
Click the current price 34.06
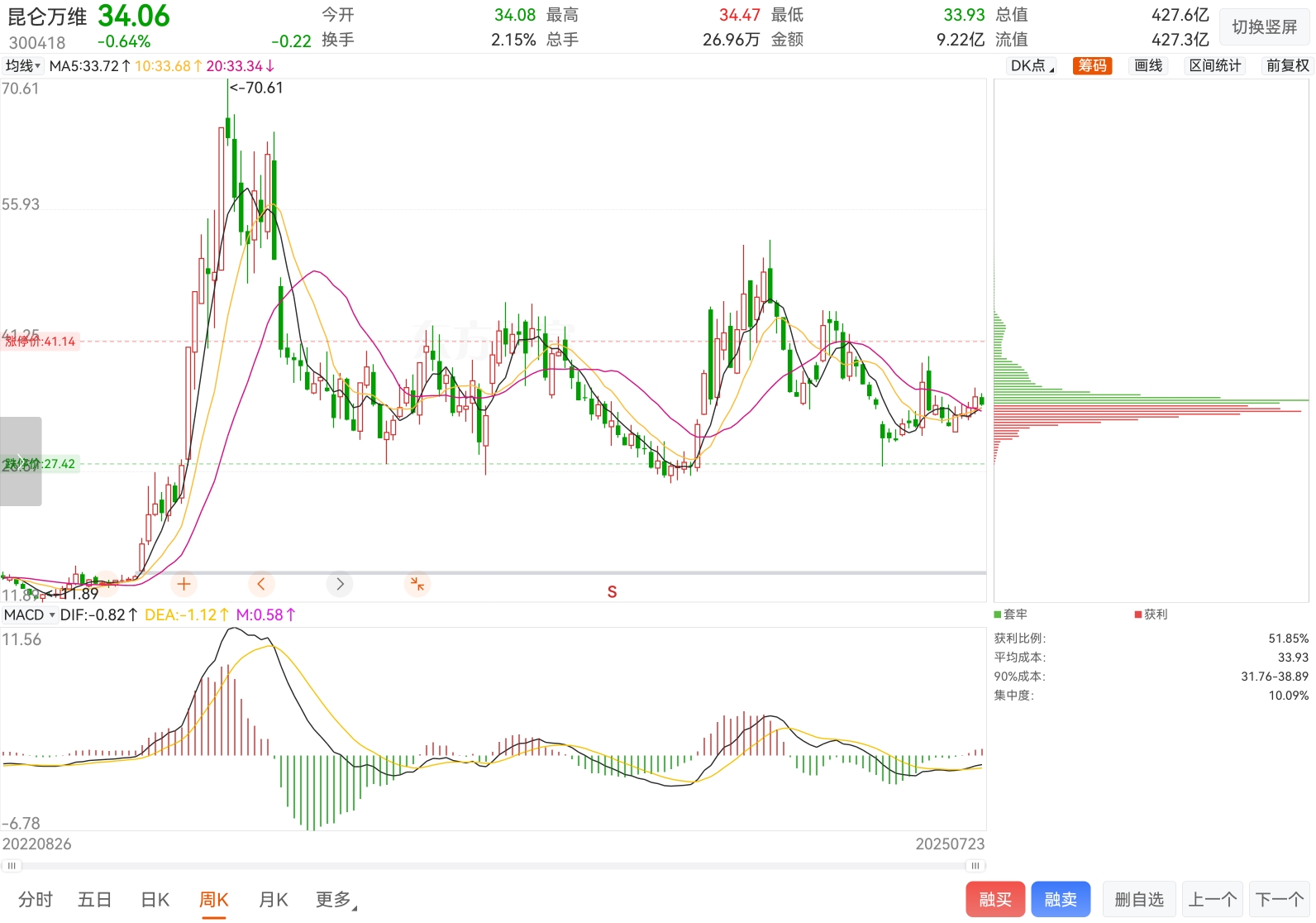point(134,16)
